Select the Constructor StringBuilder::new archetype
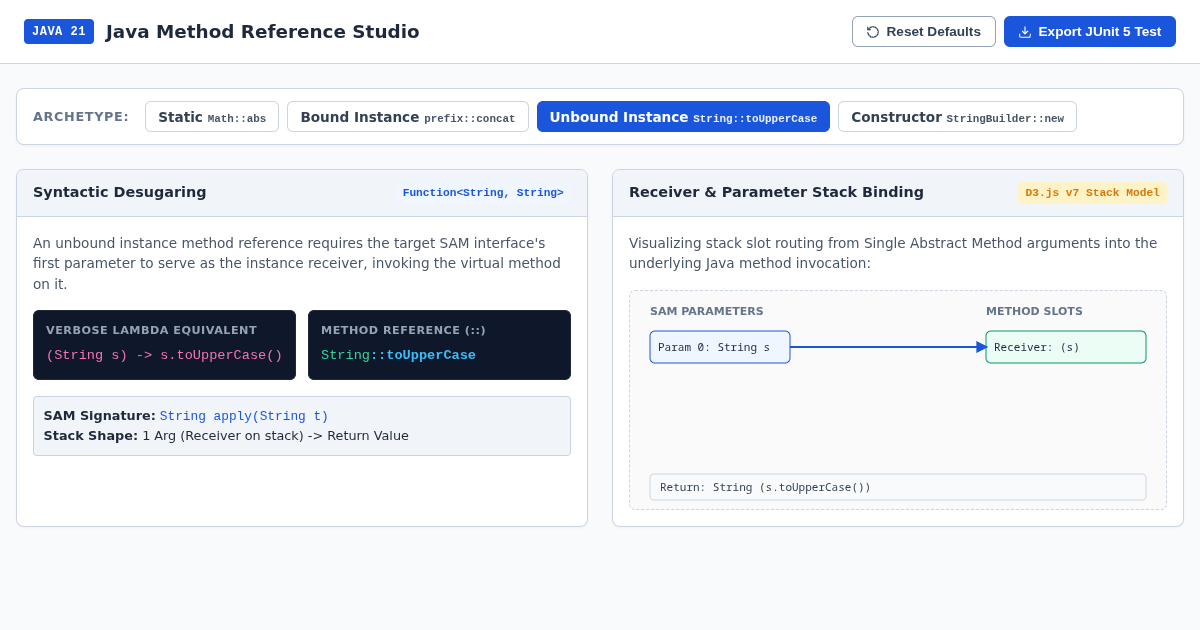The width and height of the screenshot is (1200, 630). point(957,117)
